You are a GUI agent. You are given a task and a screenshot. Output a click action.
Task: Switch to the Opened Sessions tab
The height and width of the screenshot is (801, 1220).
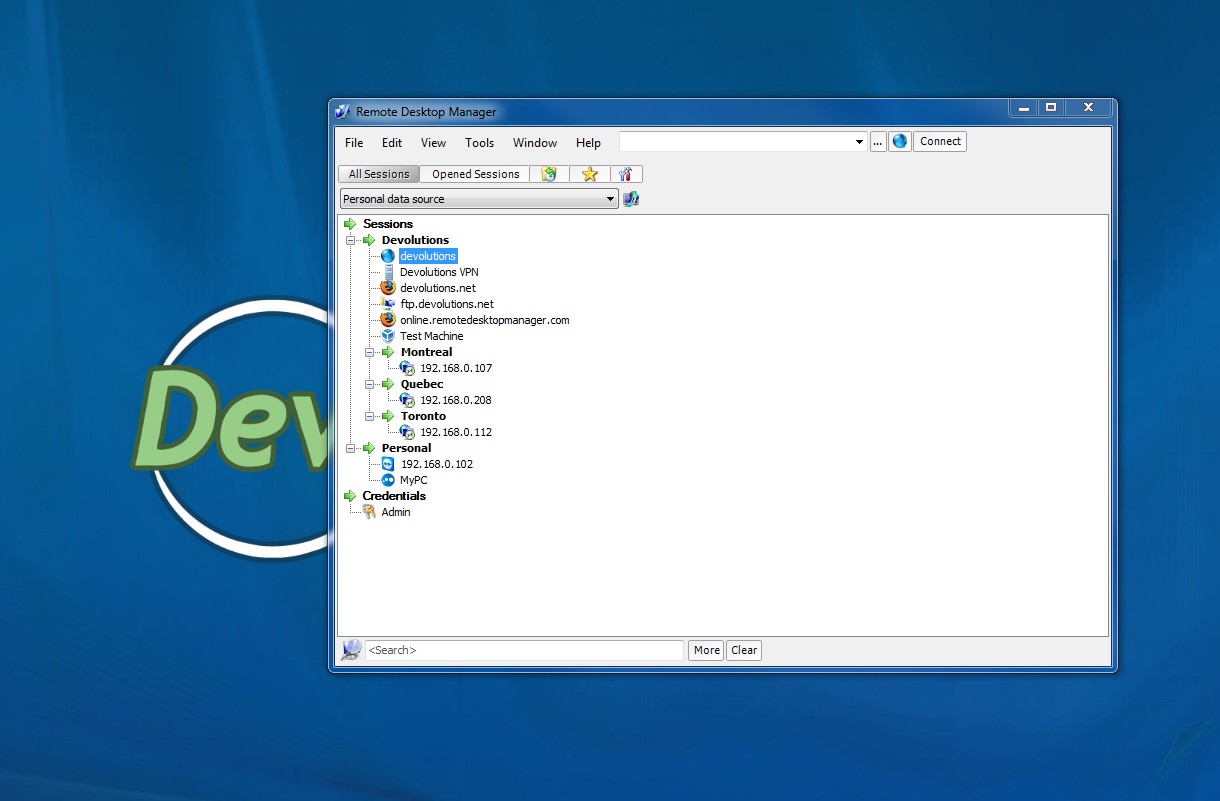point(475,174)
